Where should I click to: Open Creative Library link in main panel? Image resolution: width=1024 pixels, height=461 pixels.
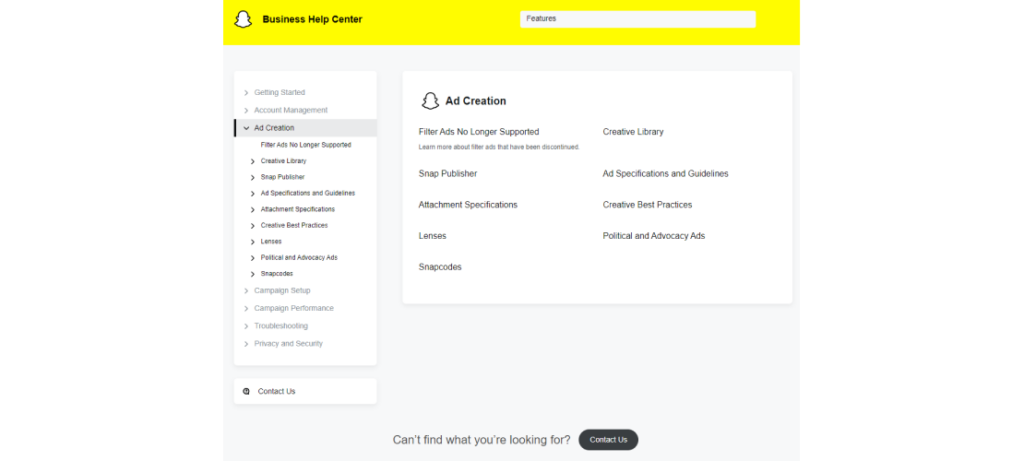pos(633,132)
